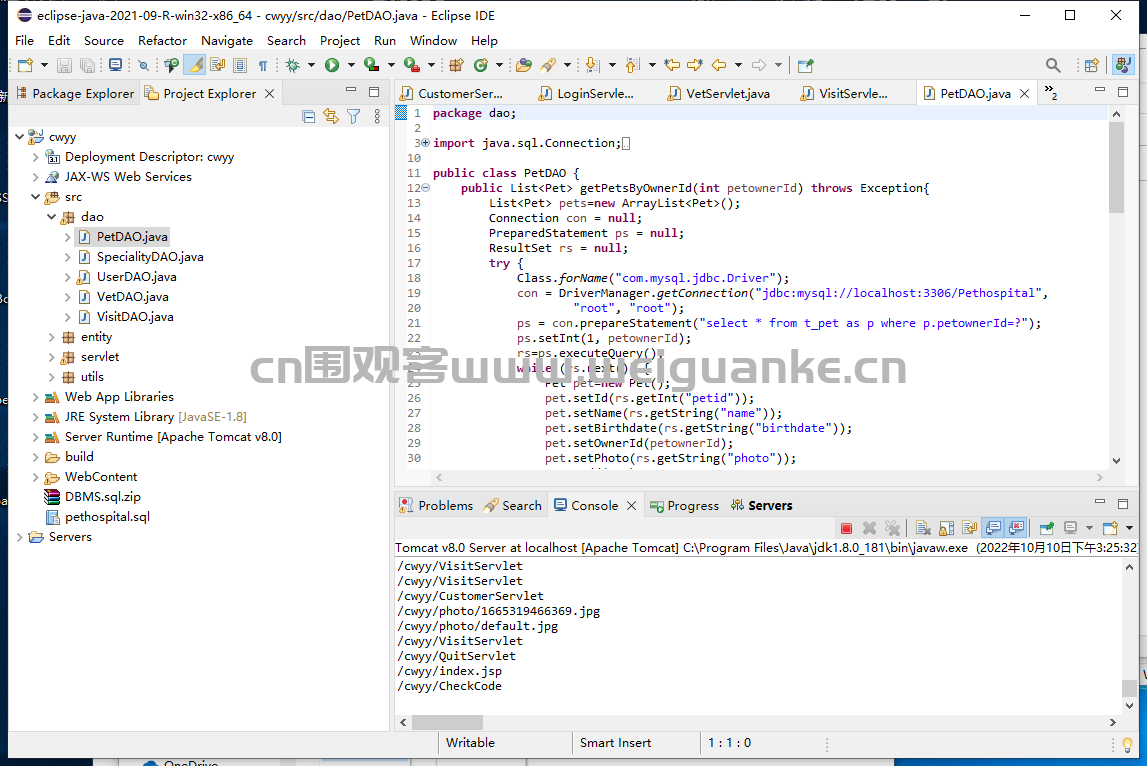Open the Project Explorer filter icon
Screen dimensions: 1147x766
click(354, 116)
